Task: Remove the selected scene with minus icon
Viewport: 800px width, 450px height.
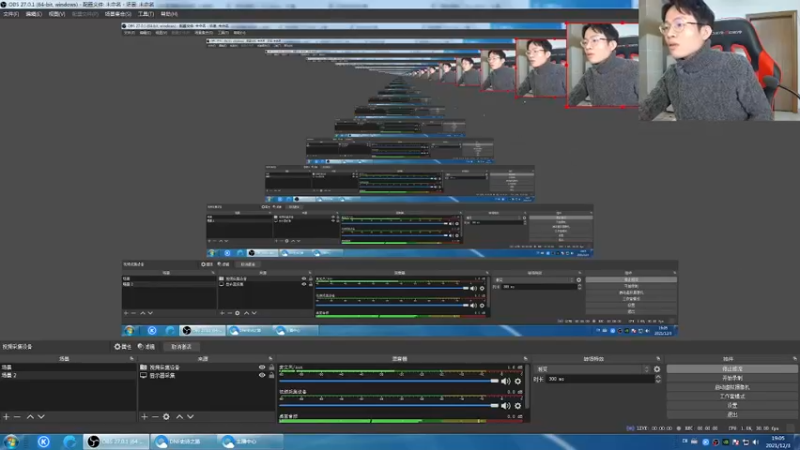Action: coord(17,417)
